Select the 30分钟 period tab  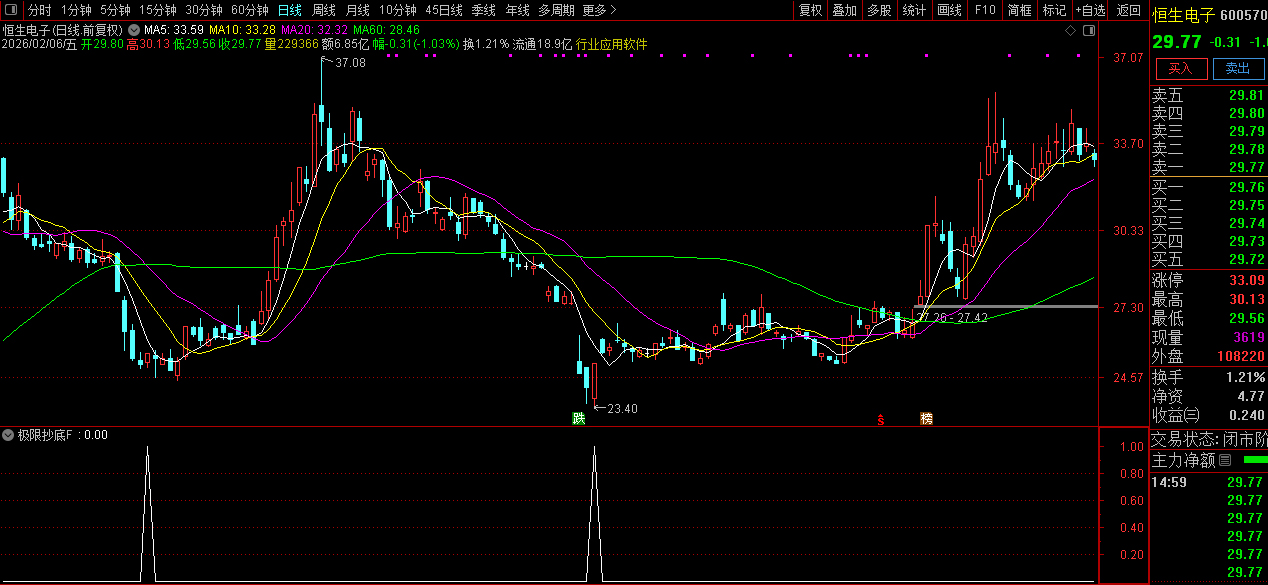click(204, 10)
